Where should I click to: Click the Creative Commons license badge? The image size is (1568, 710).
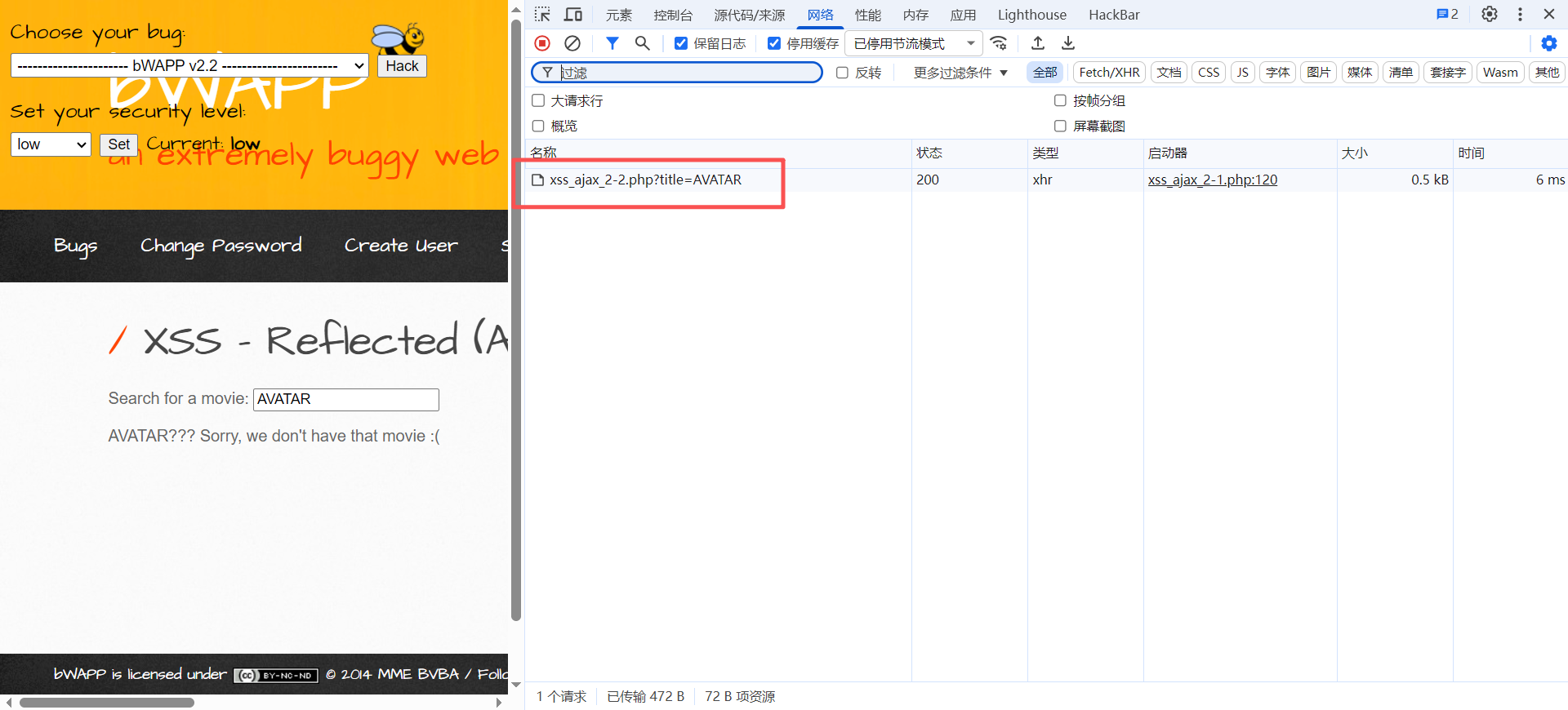276,676
